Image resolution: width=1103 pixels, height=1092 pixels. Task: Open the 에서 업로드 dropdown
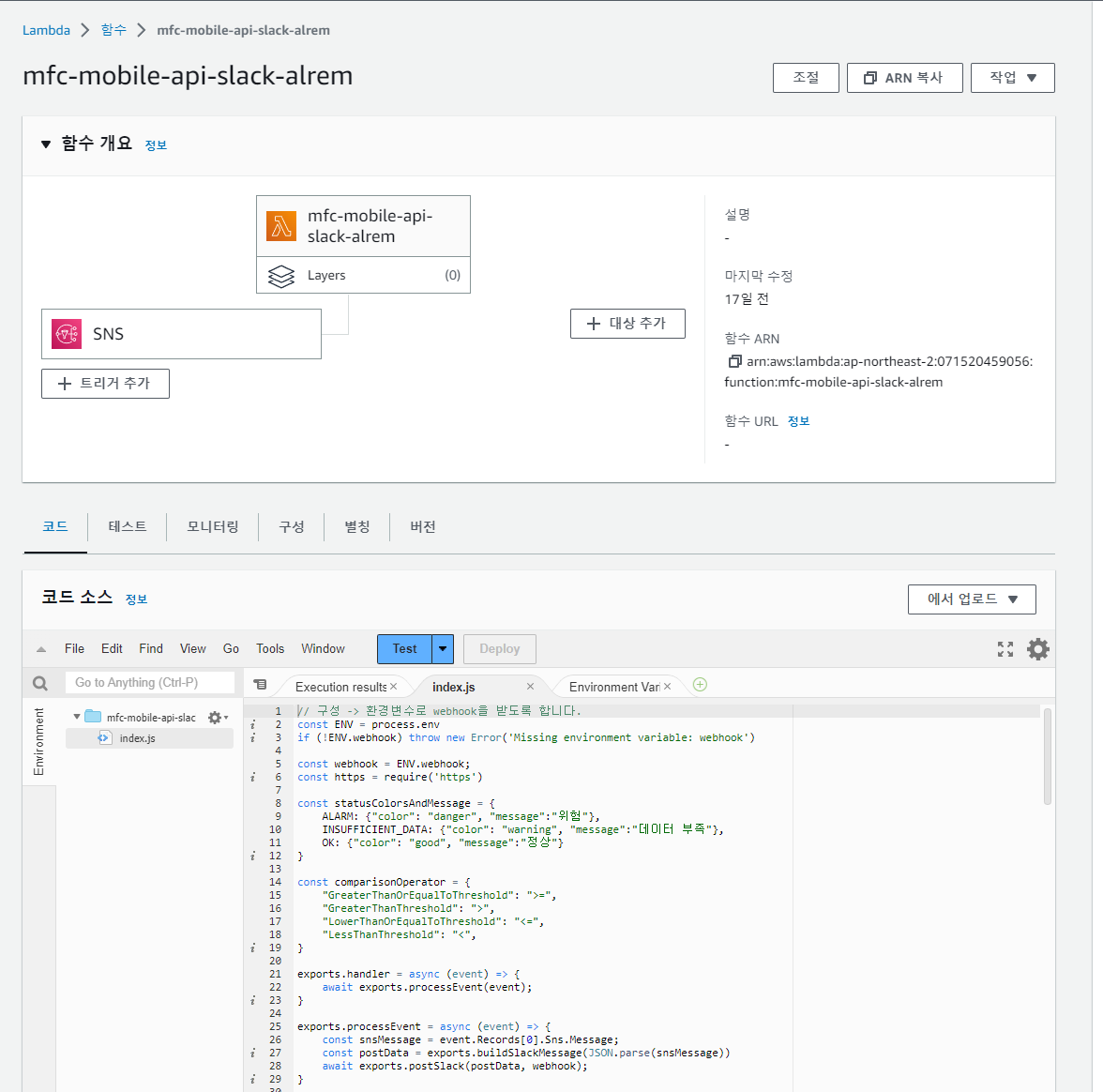click(x=972, y=599)
